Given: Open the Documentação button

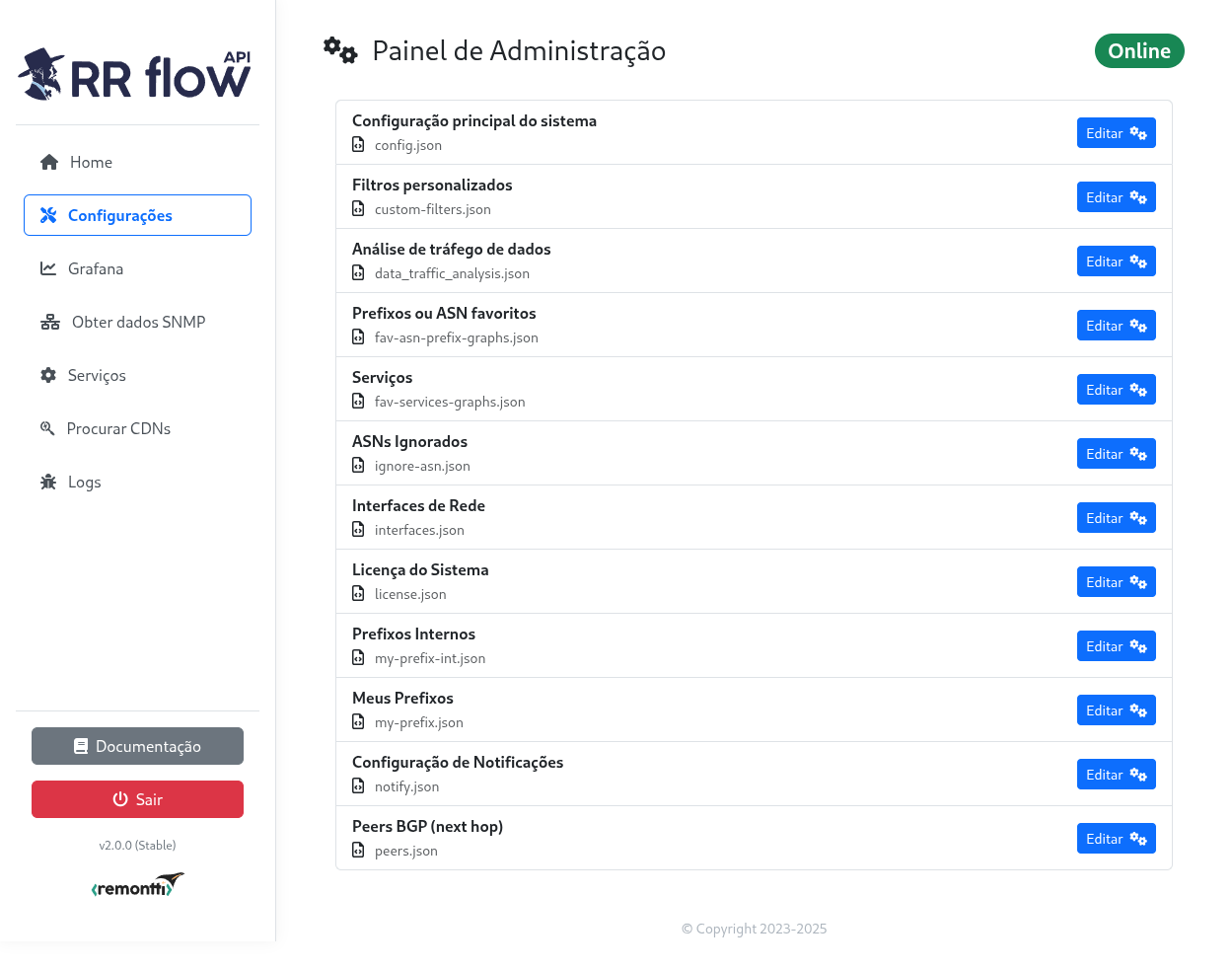Looking at the screenshot, I should click(x=137, y=746).
